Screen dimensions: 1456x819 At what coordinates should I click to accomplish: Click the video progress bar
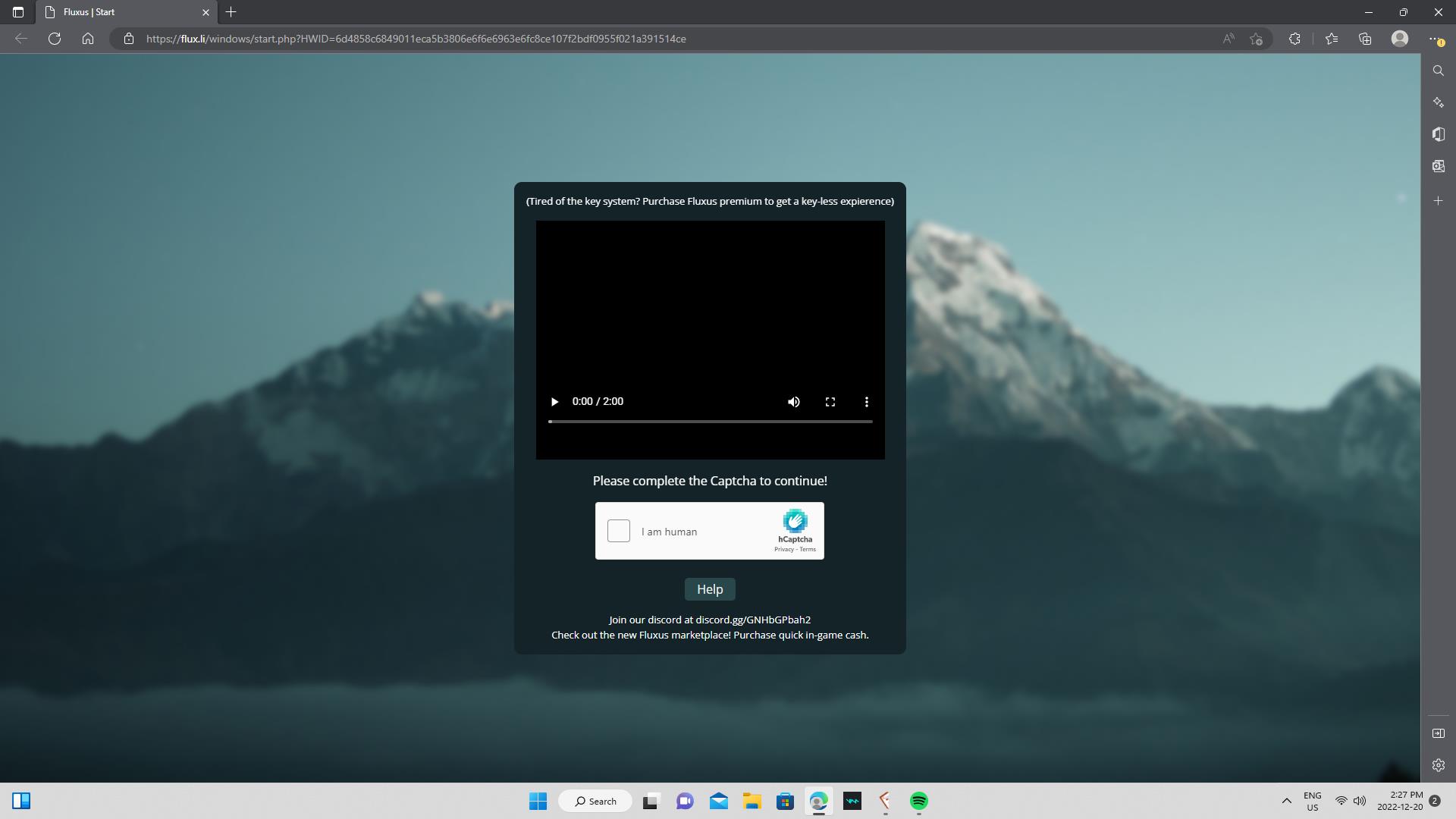(710, 422)
